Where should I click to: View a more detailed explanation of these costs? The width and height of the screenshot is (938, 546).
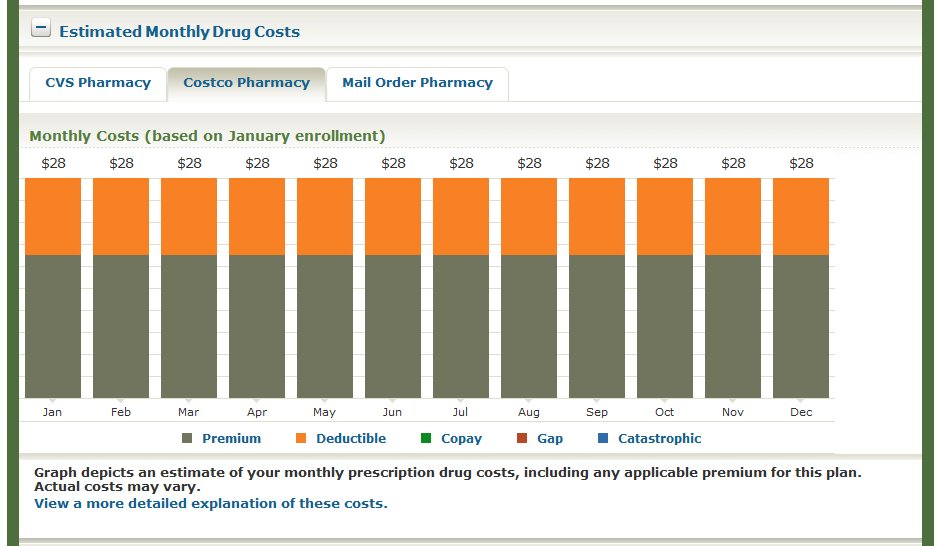tap(210, 503)
